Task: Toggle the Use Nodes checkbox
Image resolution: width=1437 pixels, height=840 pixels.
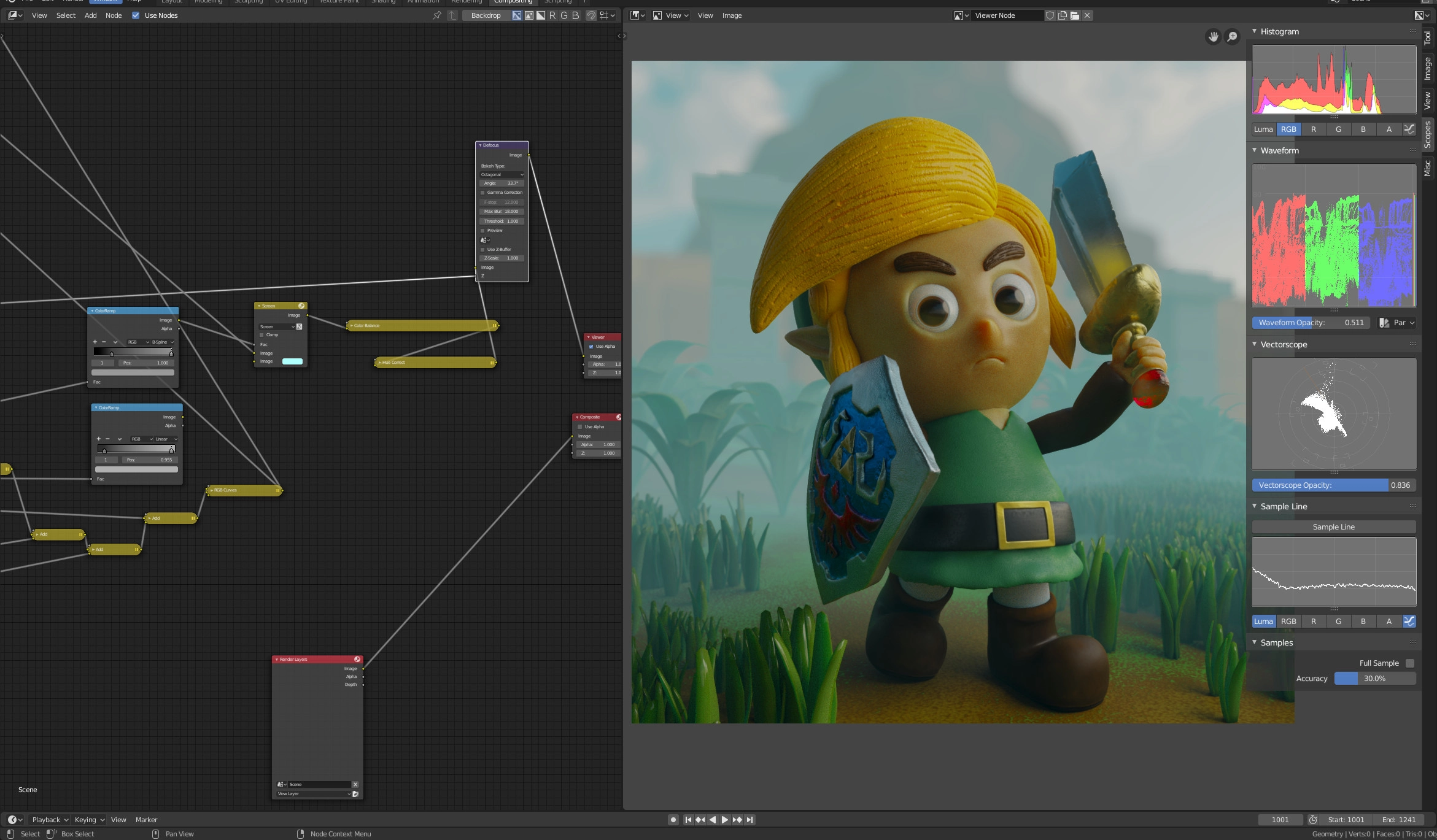Action: point(136,15)
